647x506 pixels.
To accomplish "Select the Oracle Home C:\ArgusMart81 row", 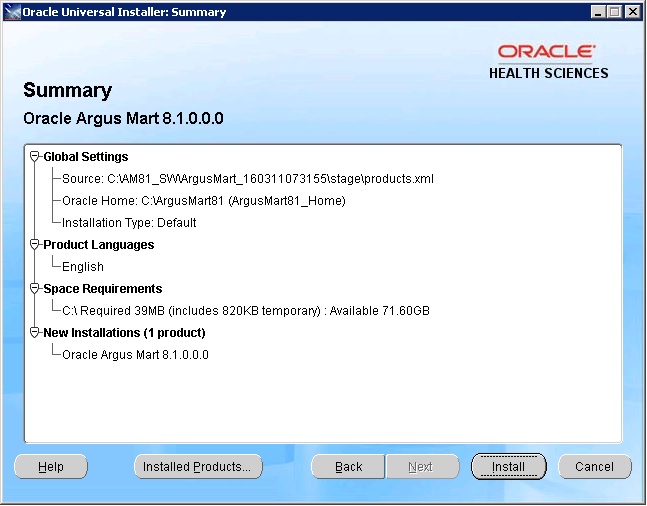I will (204, 201).
